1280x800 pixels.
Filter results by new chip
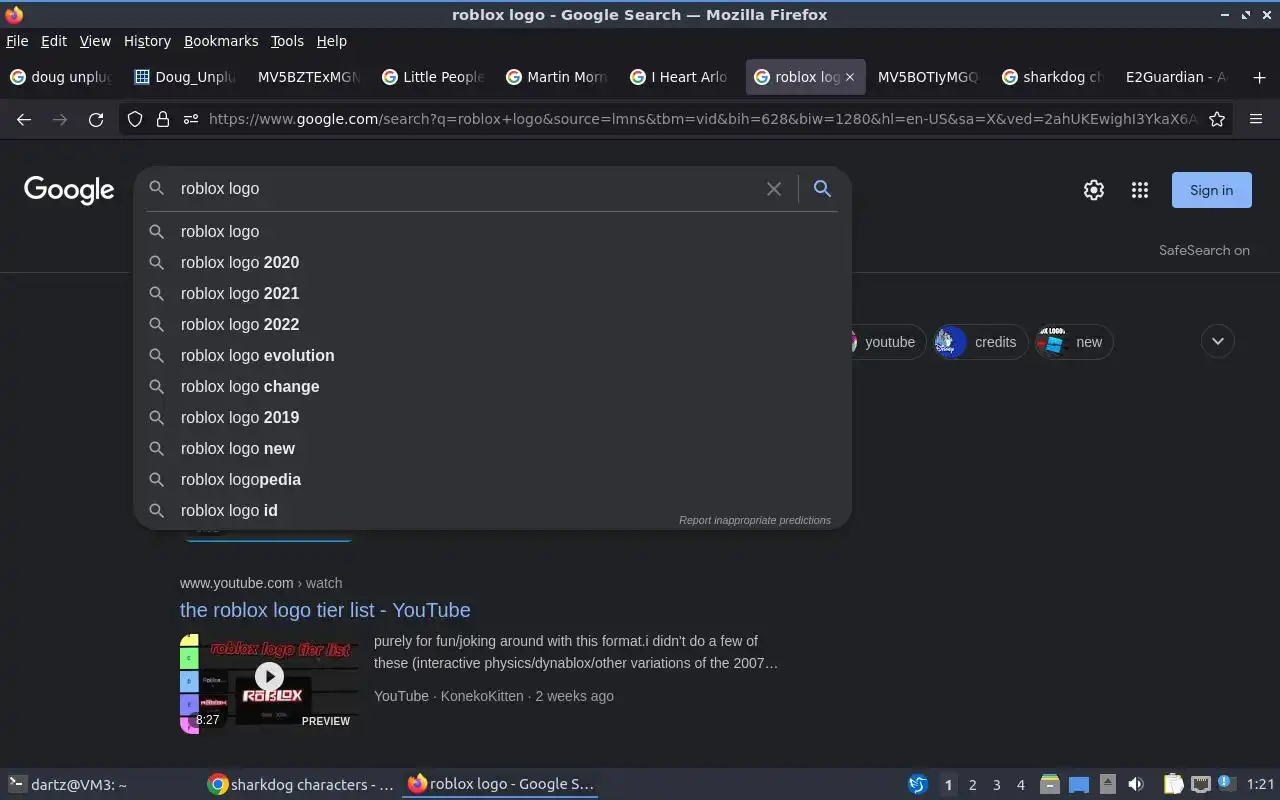(x=1075, y=342)
